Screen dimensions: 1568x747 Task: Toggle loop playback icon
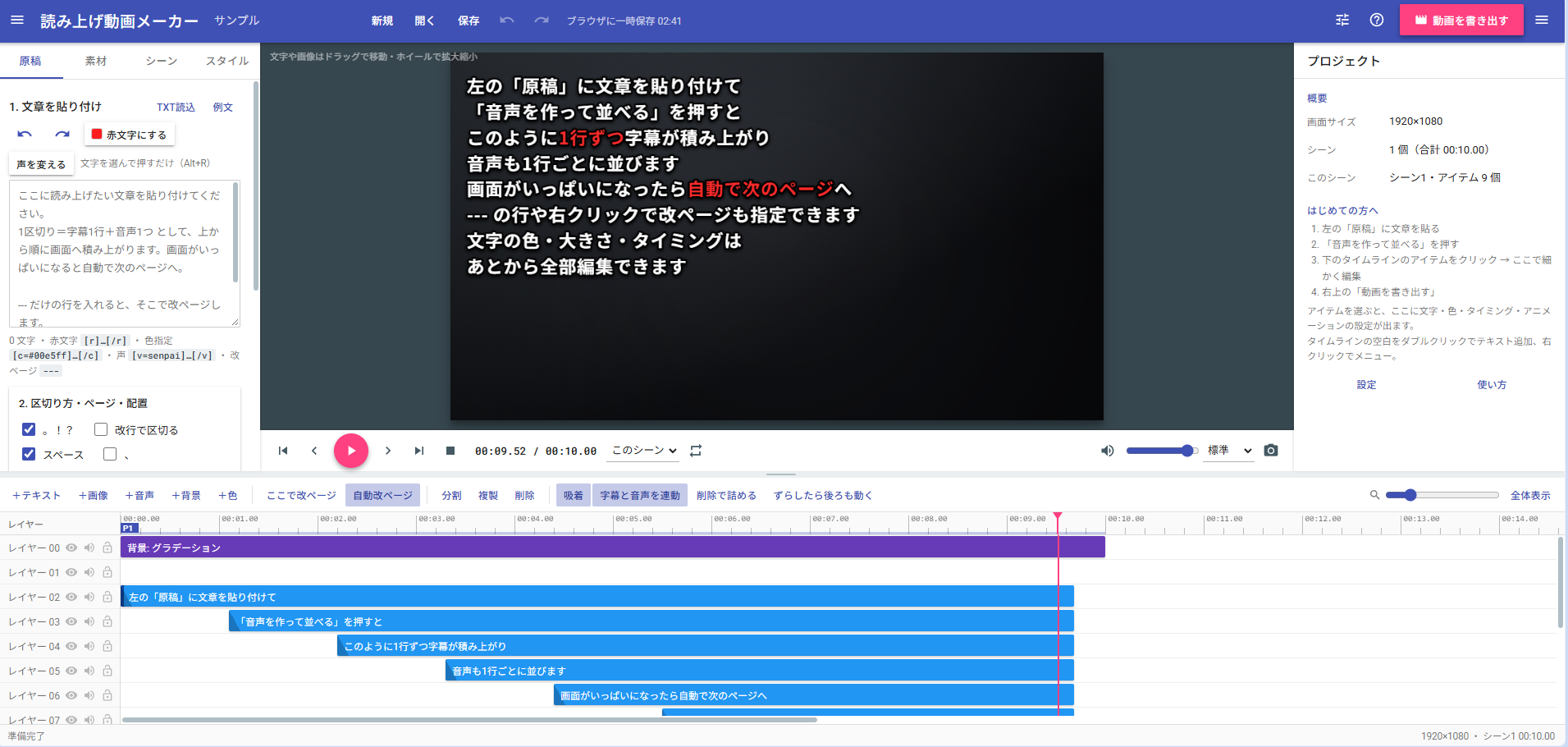[x=696, y=451]
